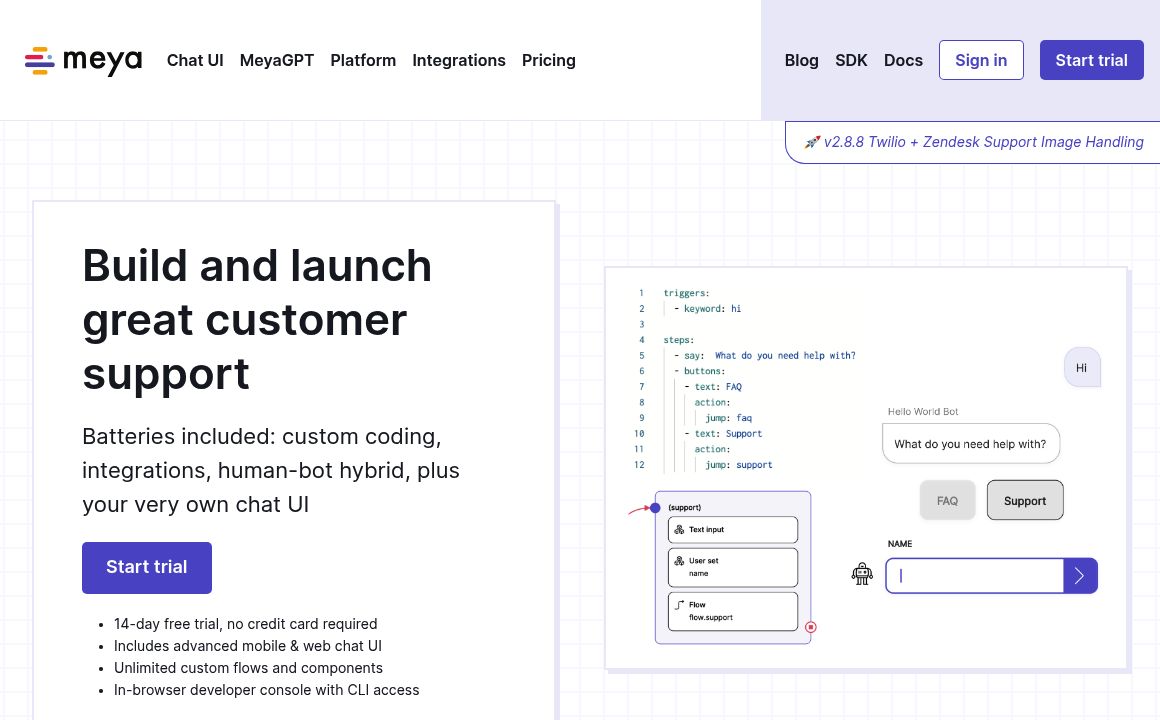Open the SDK link in the header

pyautogui.click(x=851, y=60)
